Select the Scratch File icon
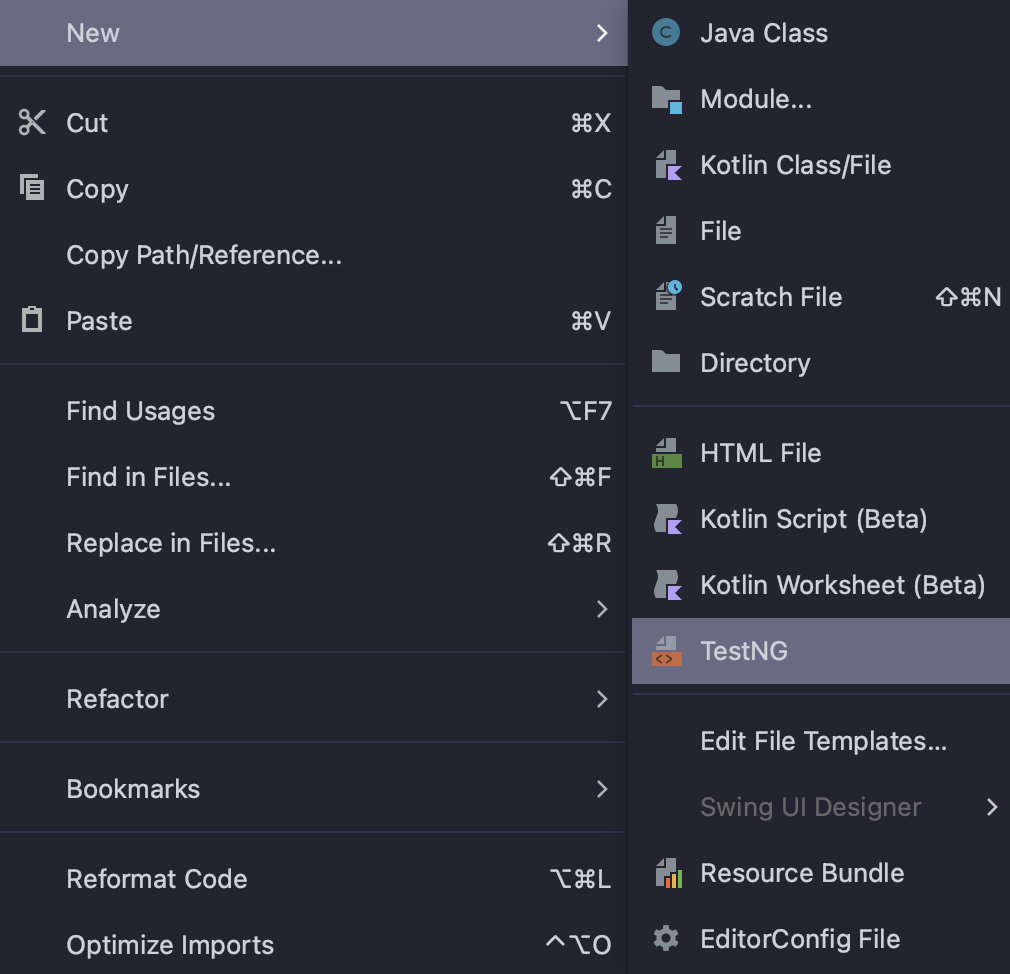 coord(666,297)
